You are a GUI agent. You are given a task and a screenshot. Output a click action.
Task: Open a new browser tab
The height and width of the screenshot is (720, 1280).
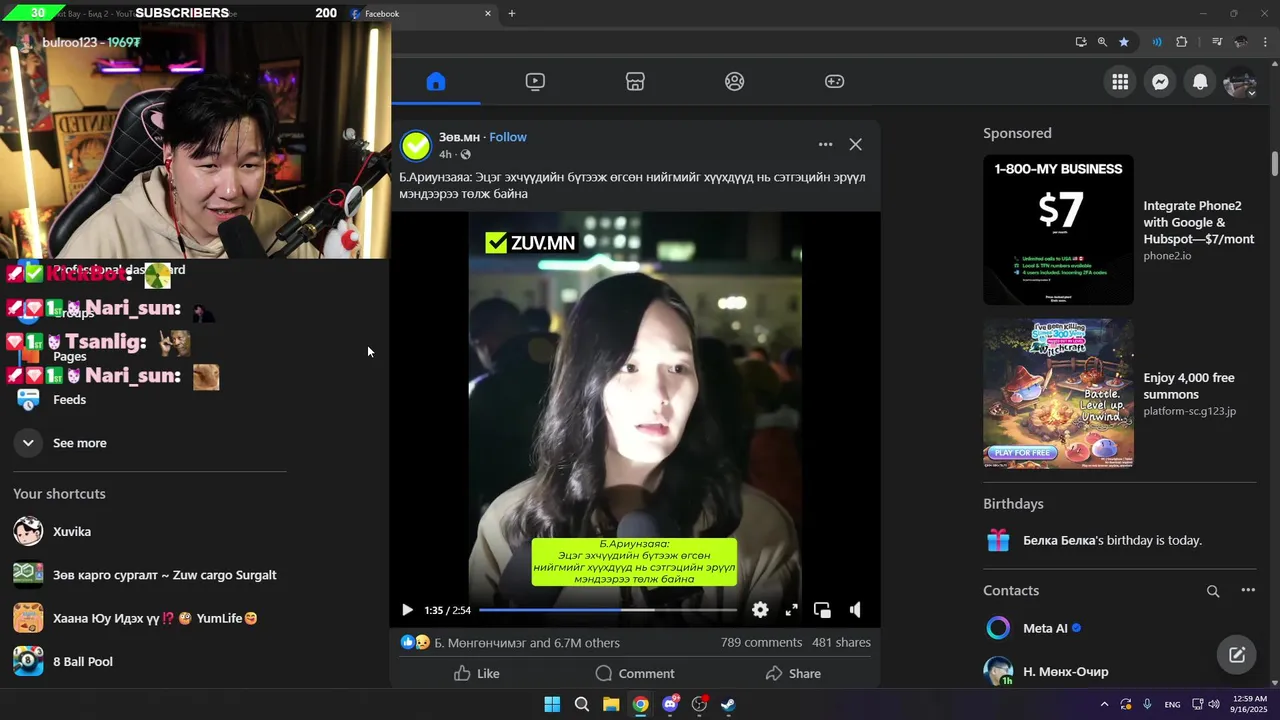(x=512, y=13)
